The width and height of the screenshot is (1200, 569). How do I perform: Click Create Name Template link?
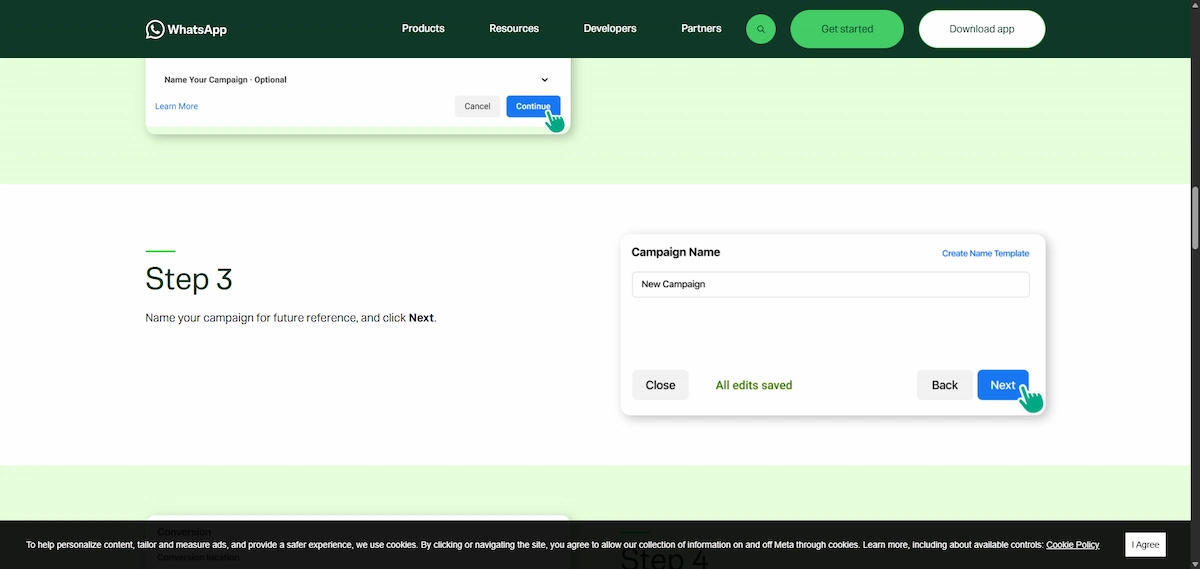click(x=985, y=254)
